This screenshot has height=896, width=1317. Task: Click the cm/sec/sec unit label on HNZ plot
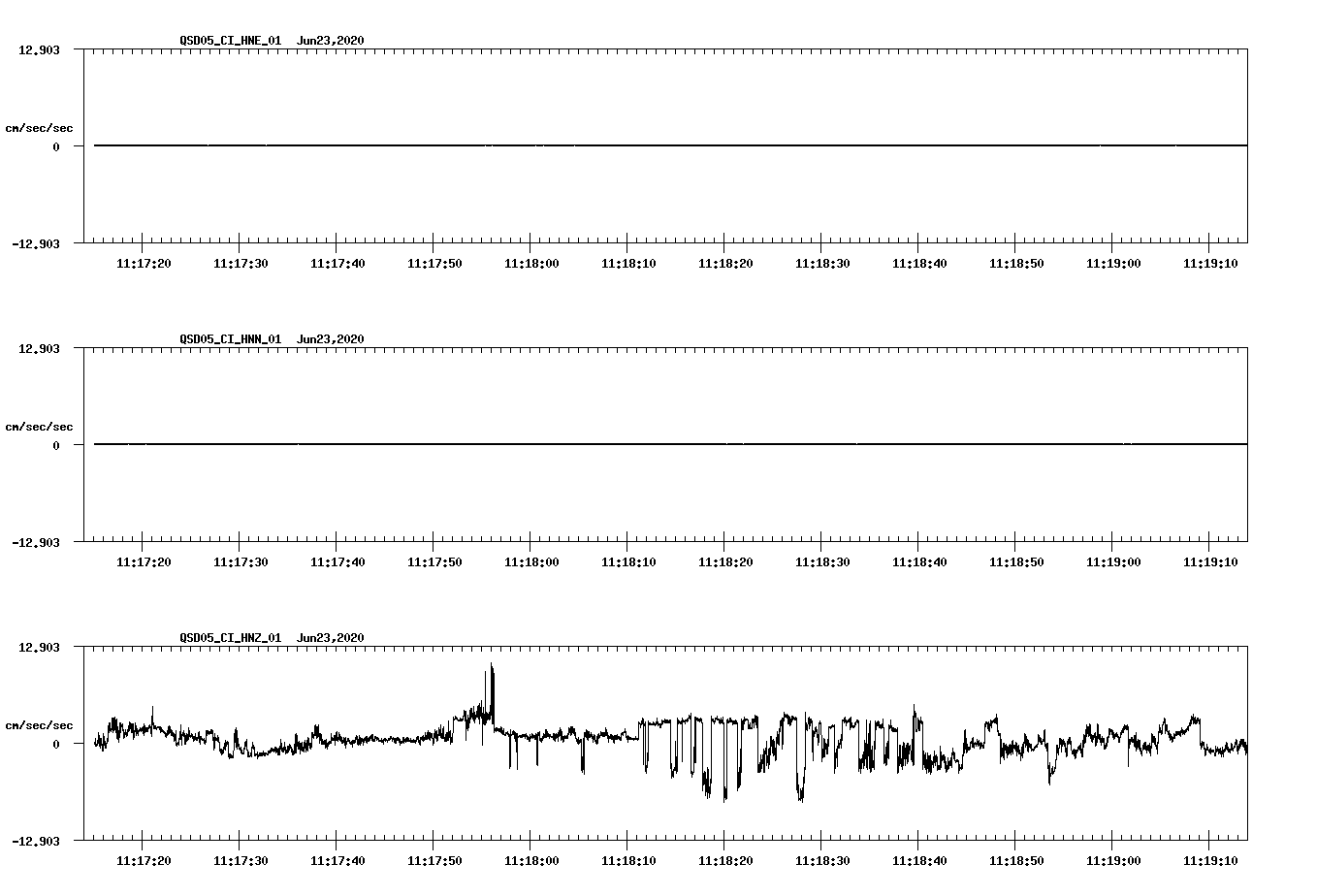[39, 725]
